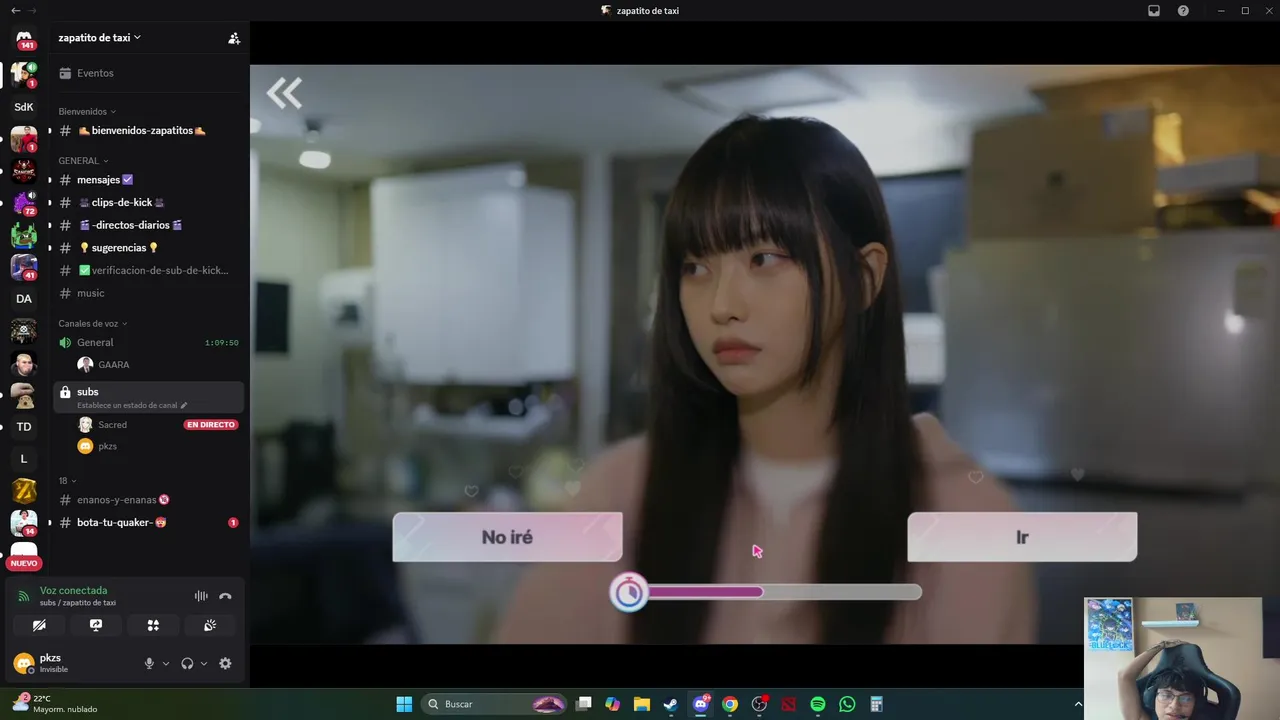Open the L server in the sidebar
Screen dimensions: 1280x720
(24, 459)
